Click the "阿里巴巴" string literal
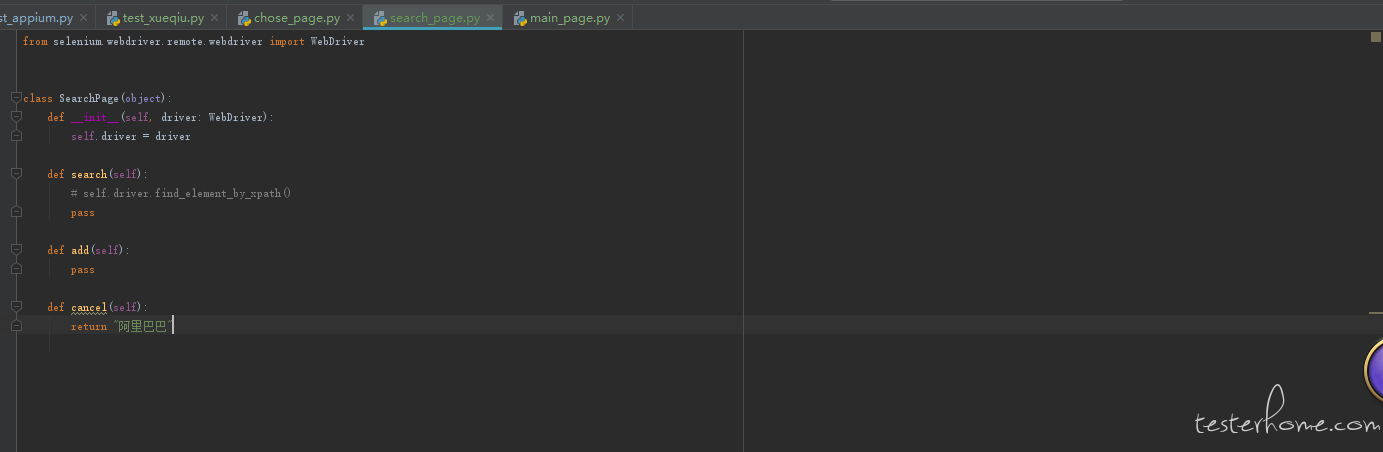The image size is (1383, 452). pyautogui.click(x=143, y=326)
